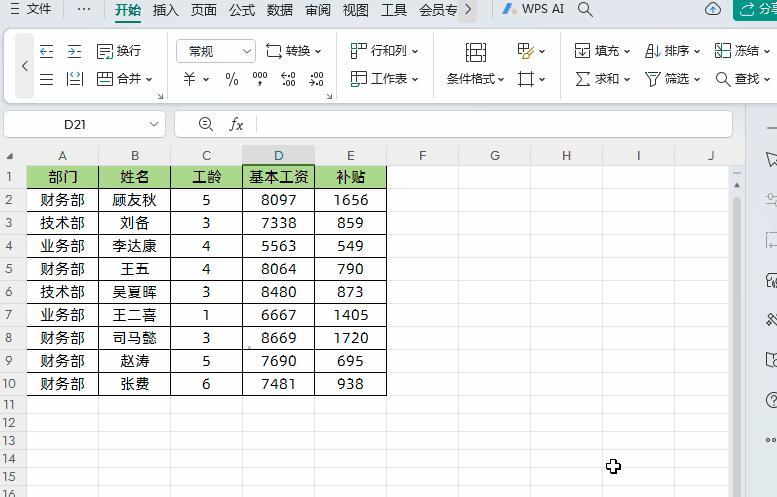This screenshot has width=777, height=497.
Task: Expand the 填充 dropdown
Action: 627,51
